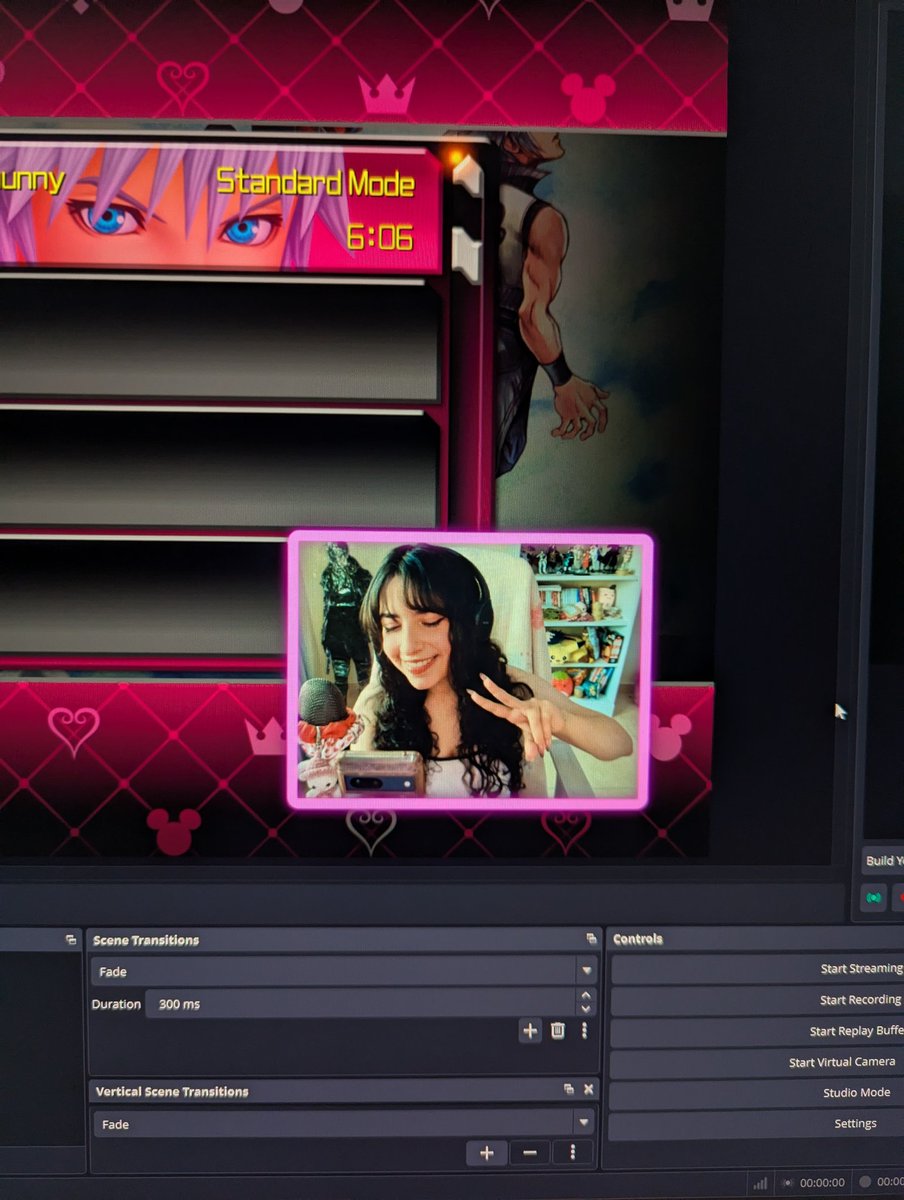The image size is (904, 1200).
Task: Open Settings from Controls dock
Action: 856,1124
